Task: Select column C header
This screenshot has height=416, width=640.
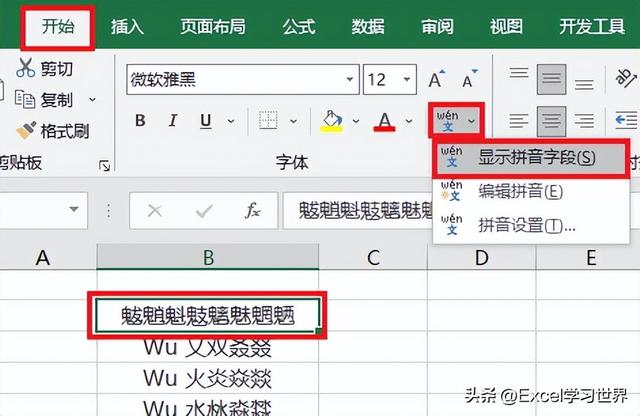Action: point(373,258)
